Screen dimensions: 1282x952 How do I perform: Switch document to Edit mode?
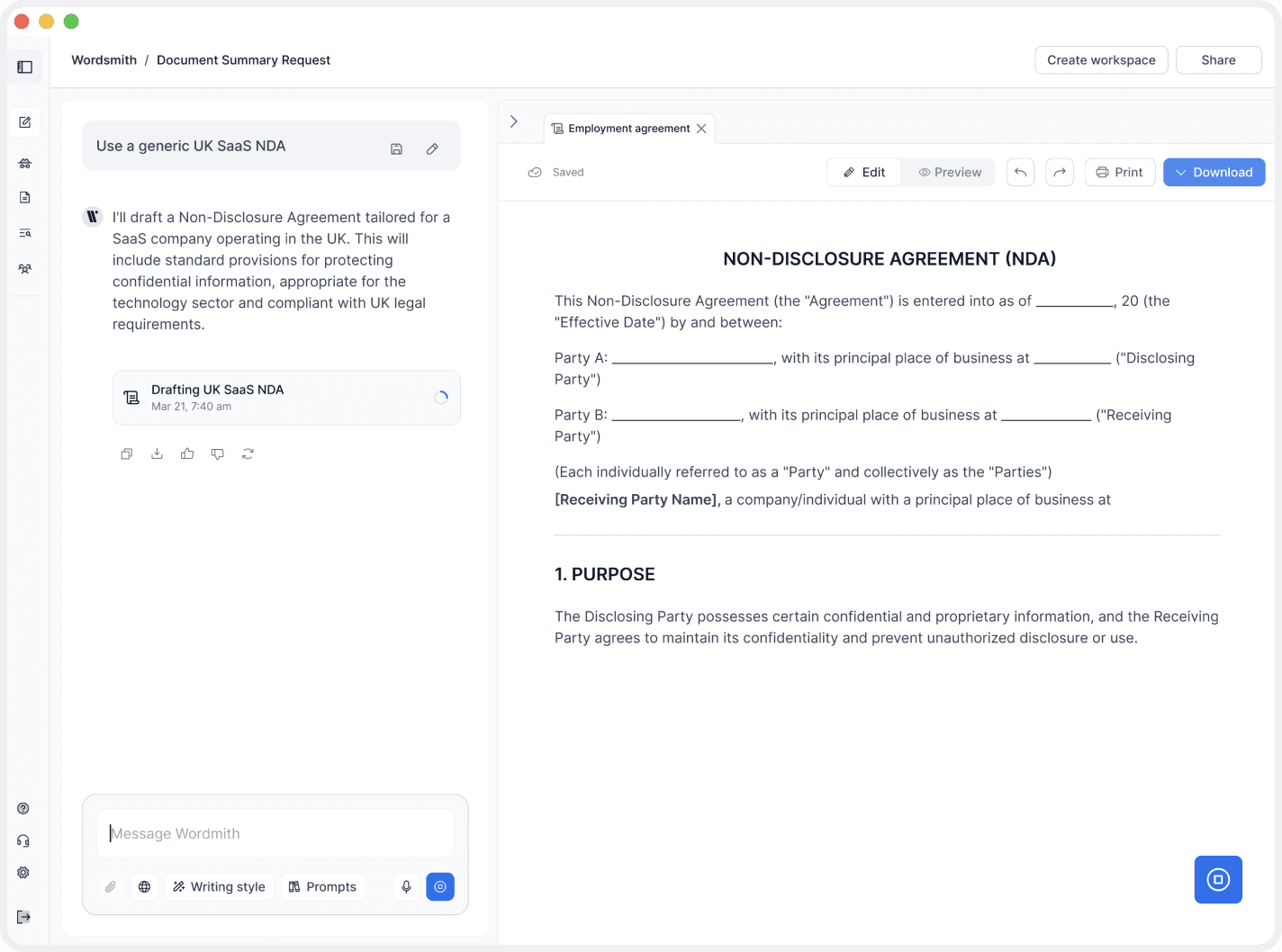tap(864, 173)
